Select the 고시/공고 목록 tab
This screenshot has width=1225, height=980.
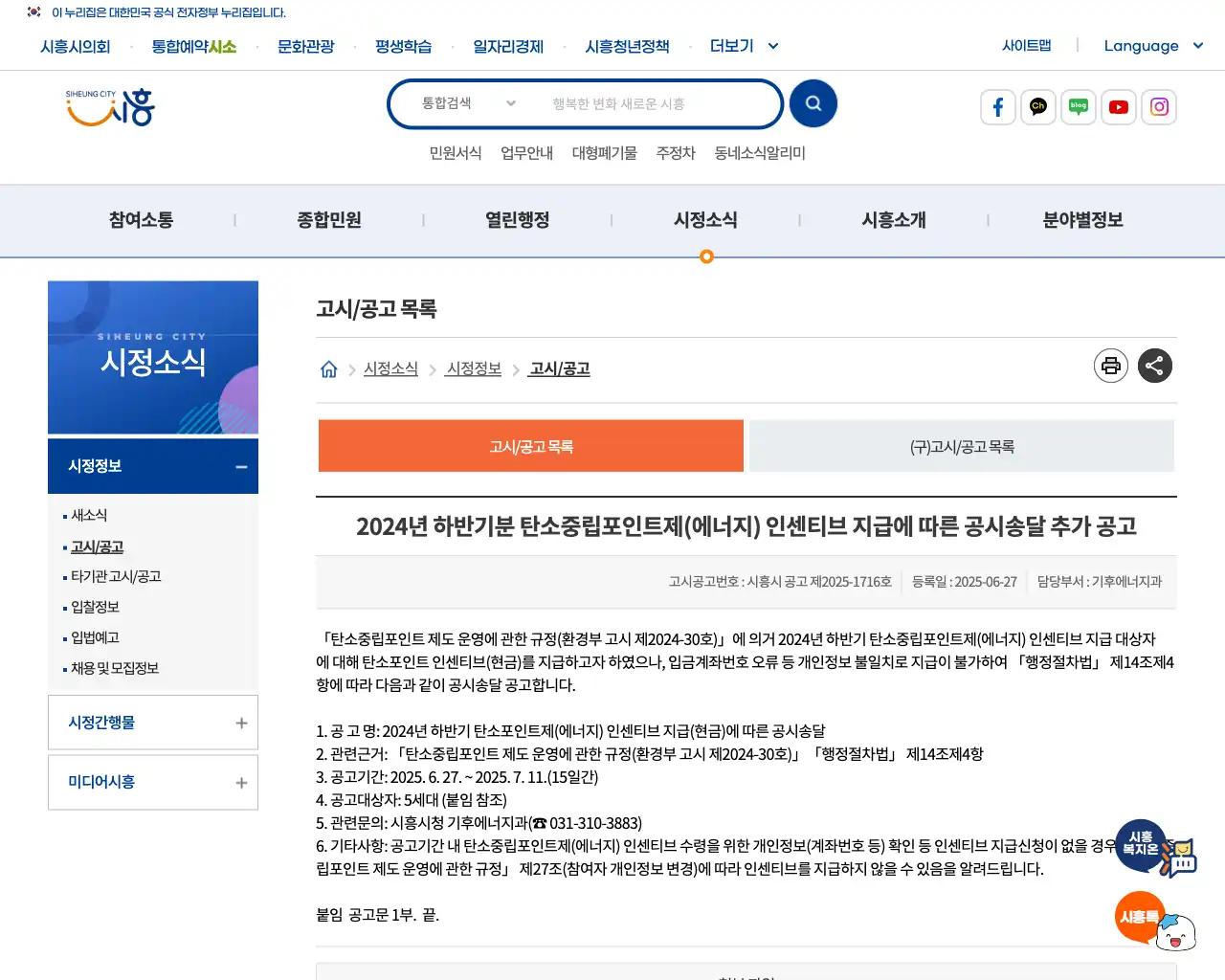pos(531,446)
